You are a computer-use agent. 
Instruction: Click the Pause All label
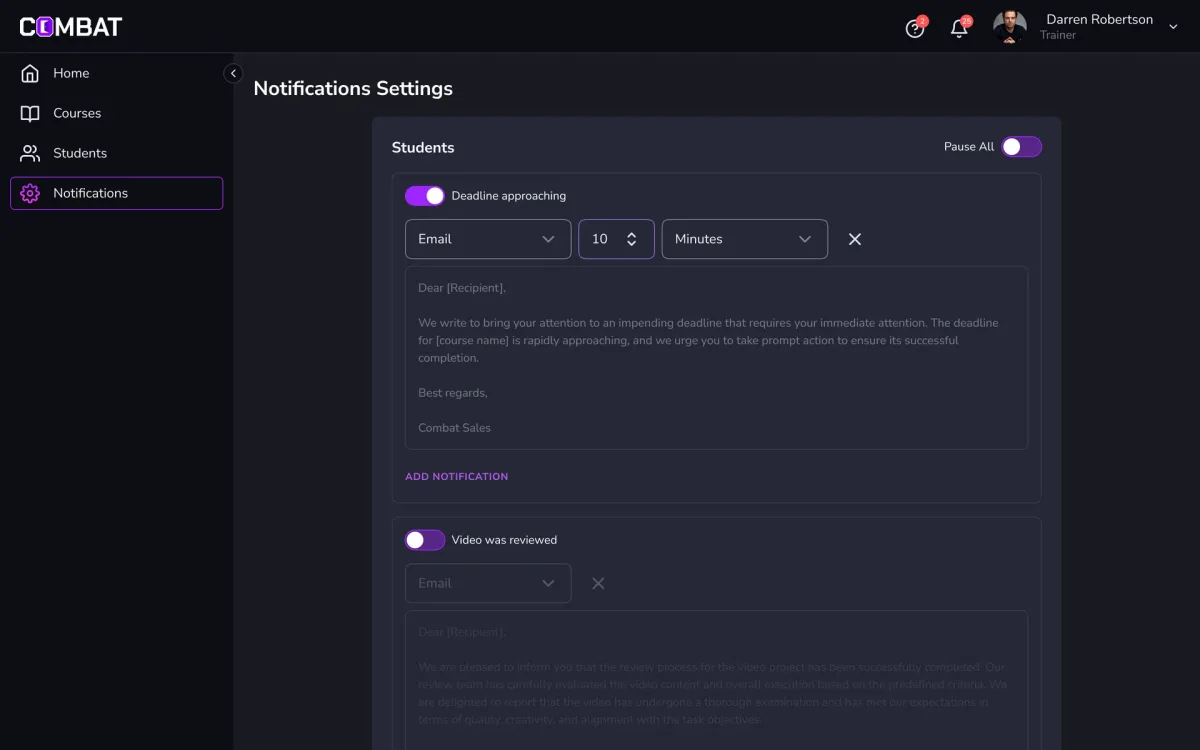coord(969,147)
